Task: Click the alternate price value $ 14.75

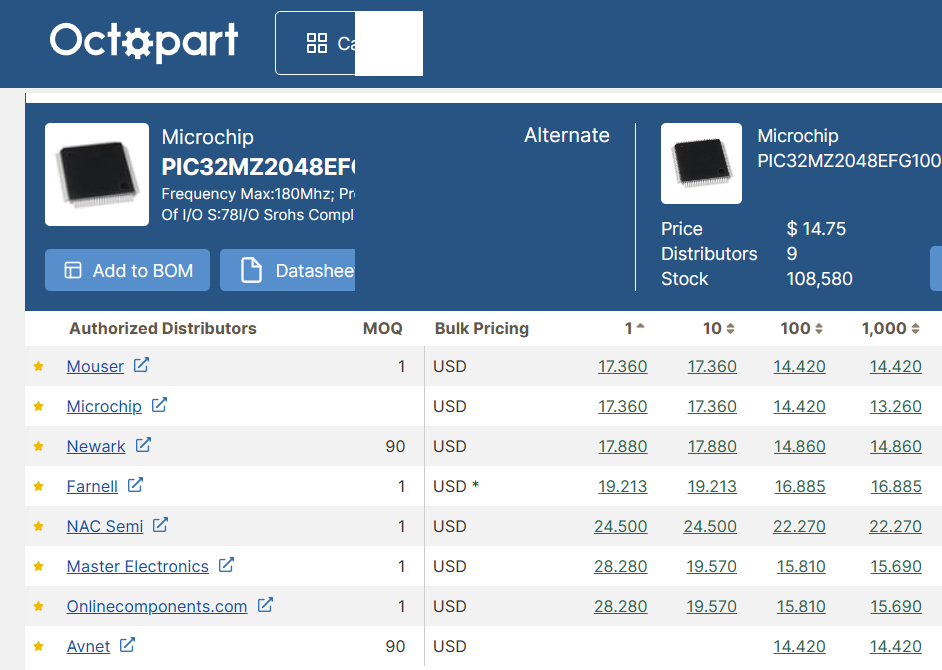Action: [816, 229]
